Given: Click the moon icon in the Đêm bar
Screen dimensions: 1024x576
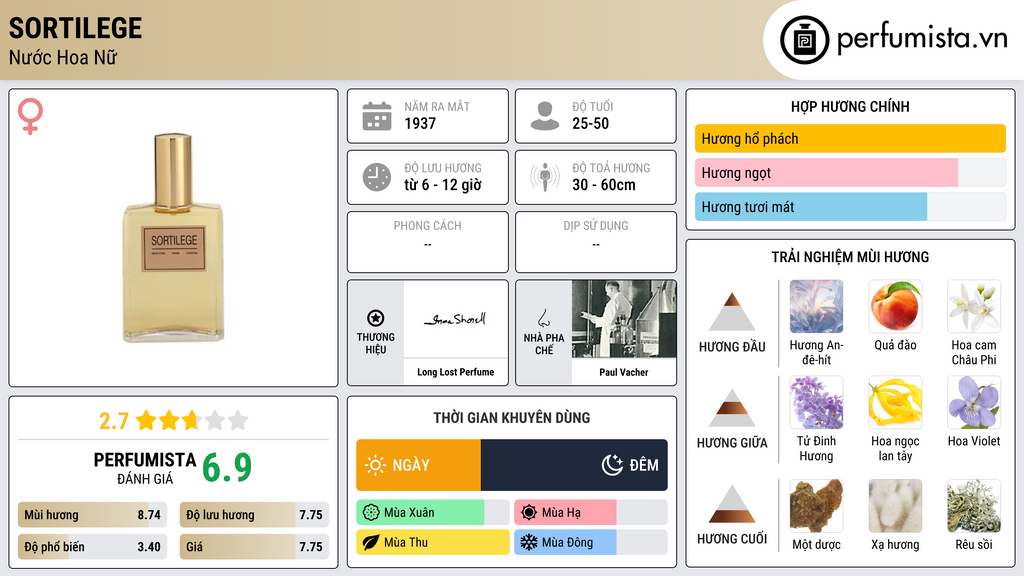Looking at the screenshot, I should (612, 465).
